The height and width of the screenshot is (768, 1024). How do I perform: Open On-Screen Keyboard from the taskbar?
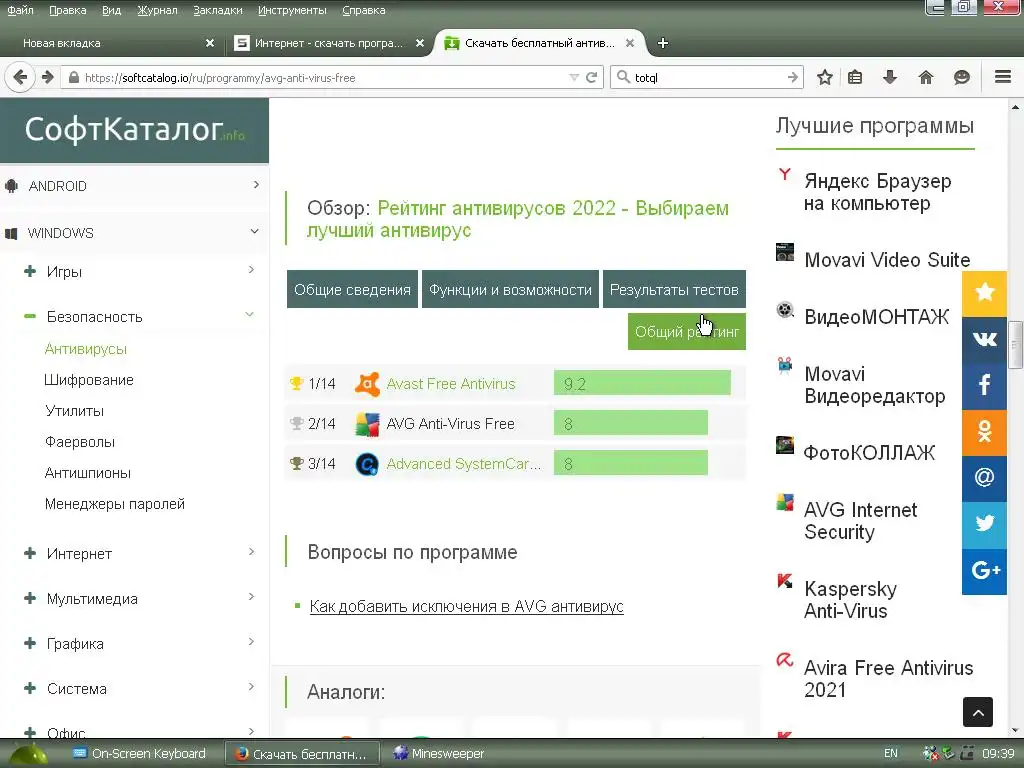(x=139, y=754)
